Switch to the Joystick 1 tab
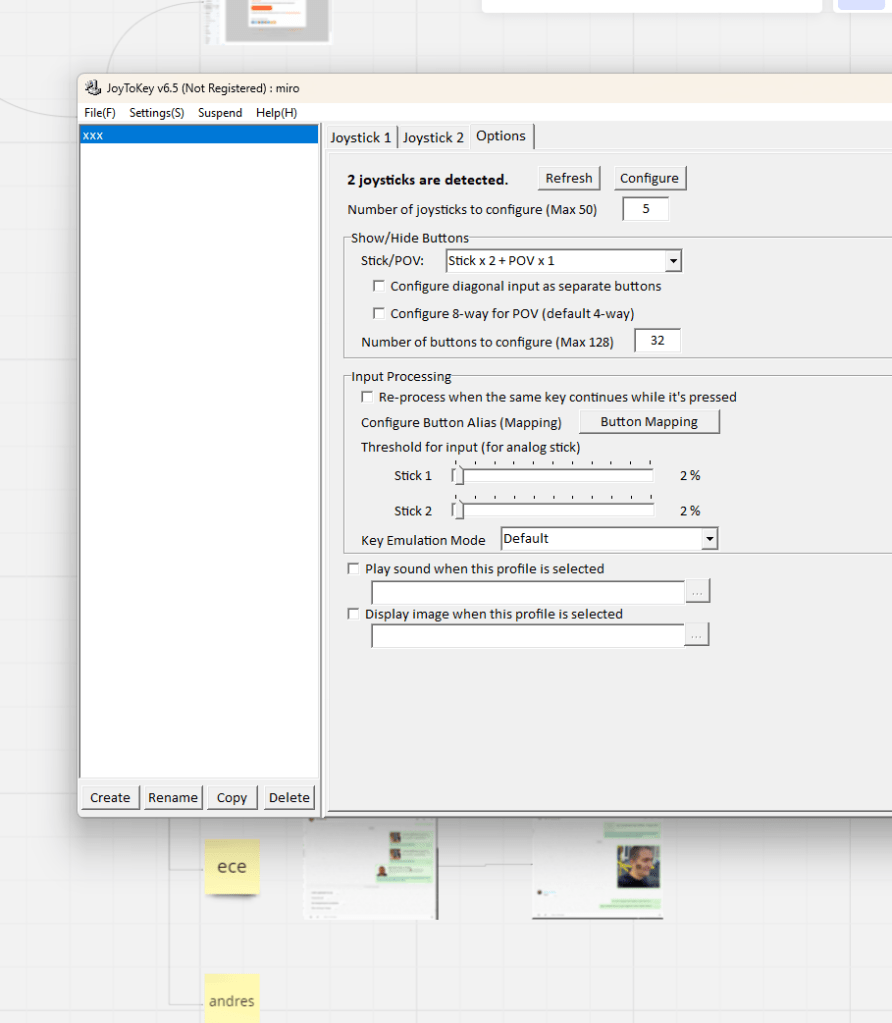This screenshot has height=1023, width=892. [361, 138]
